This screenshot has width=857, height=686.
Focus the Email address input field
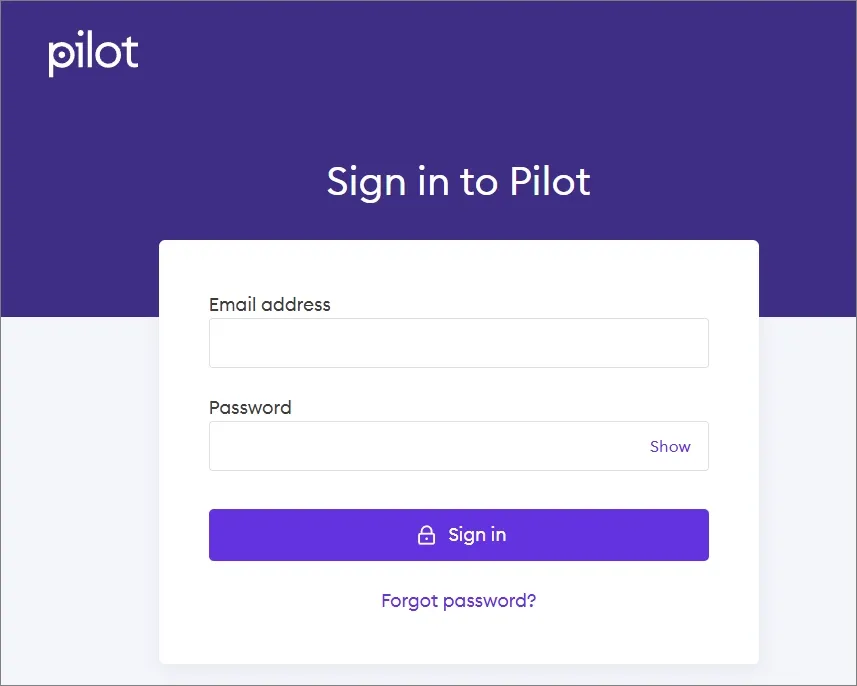(458, 343)
